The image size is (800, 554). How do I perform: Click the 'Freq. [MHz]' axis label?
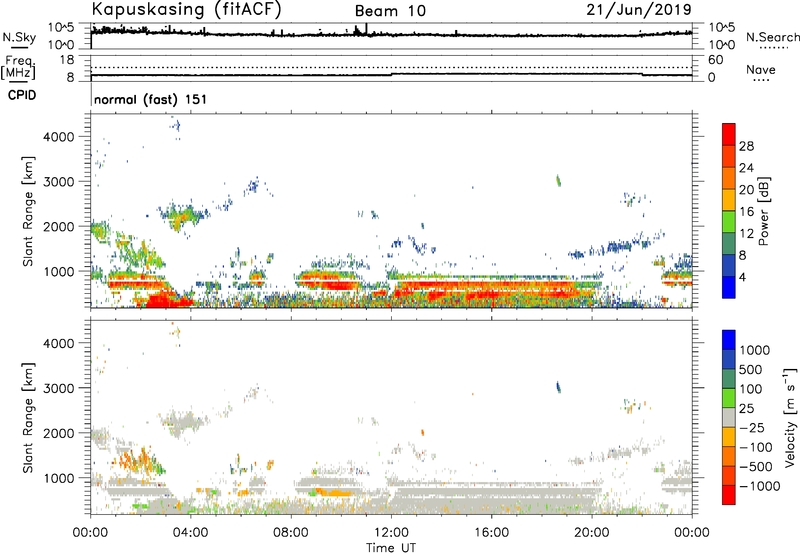pos(18,68)
